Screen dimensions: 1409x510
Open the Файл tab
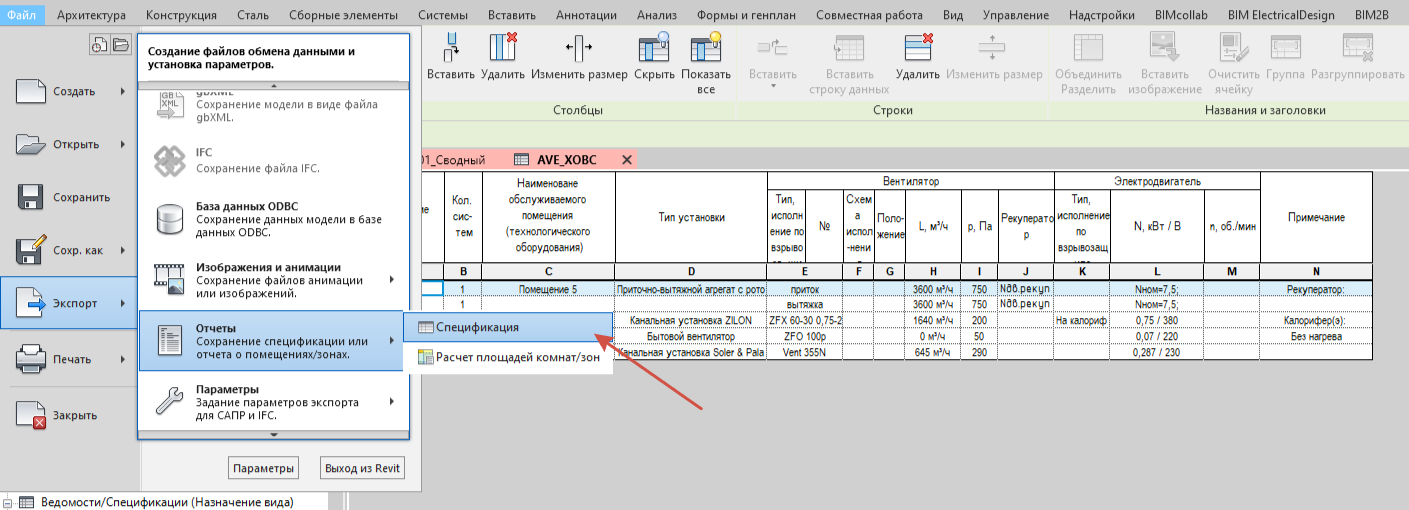21,15
